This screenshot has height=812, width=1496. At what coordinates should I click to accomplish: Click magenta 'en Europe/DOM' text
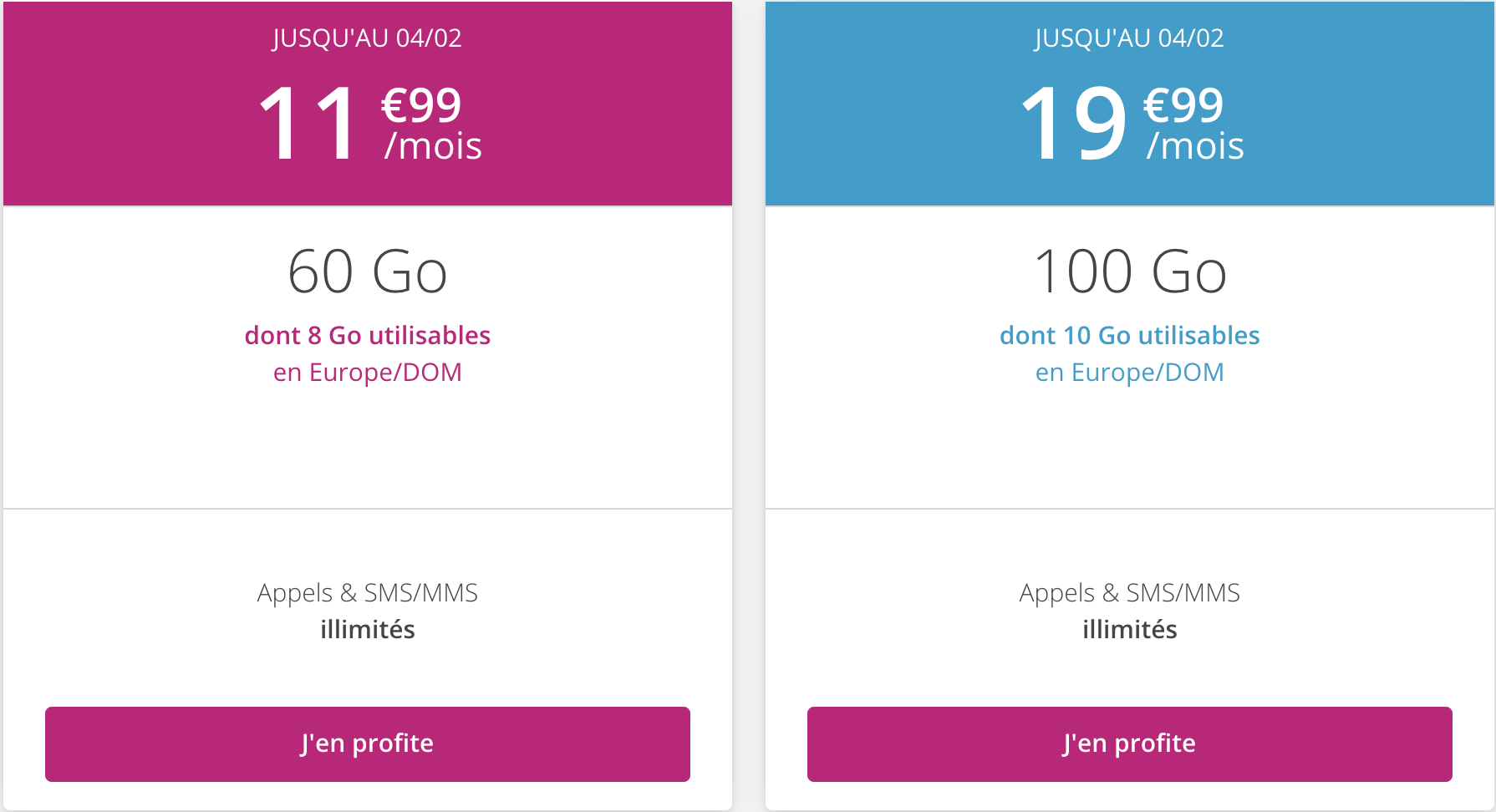pos(368,372)
